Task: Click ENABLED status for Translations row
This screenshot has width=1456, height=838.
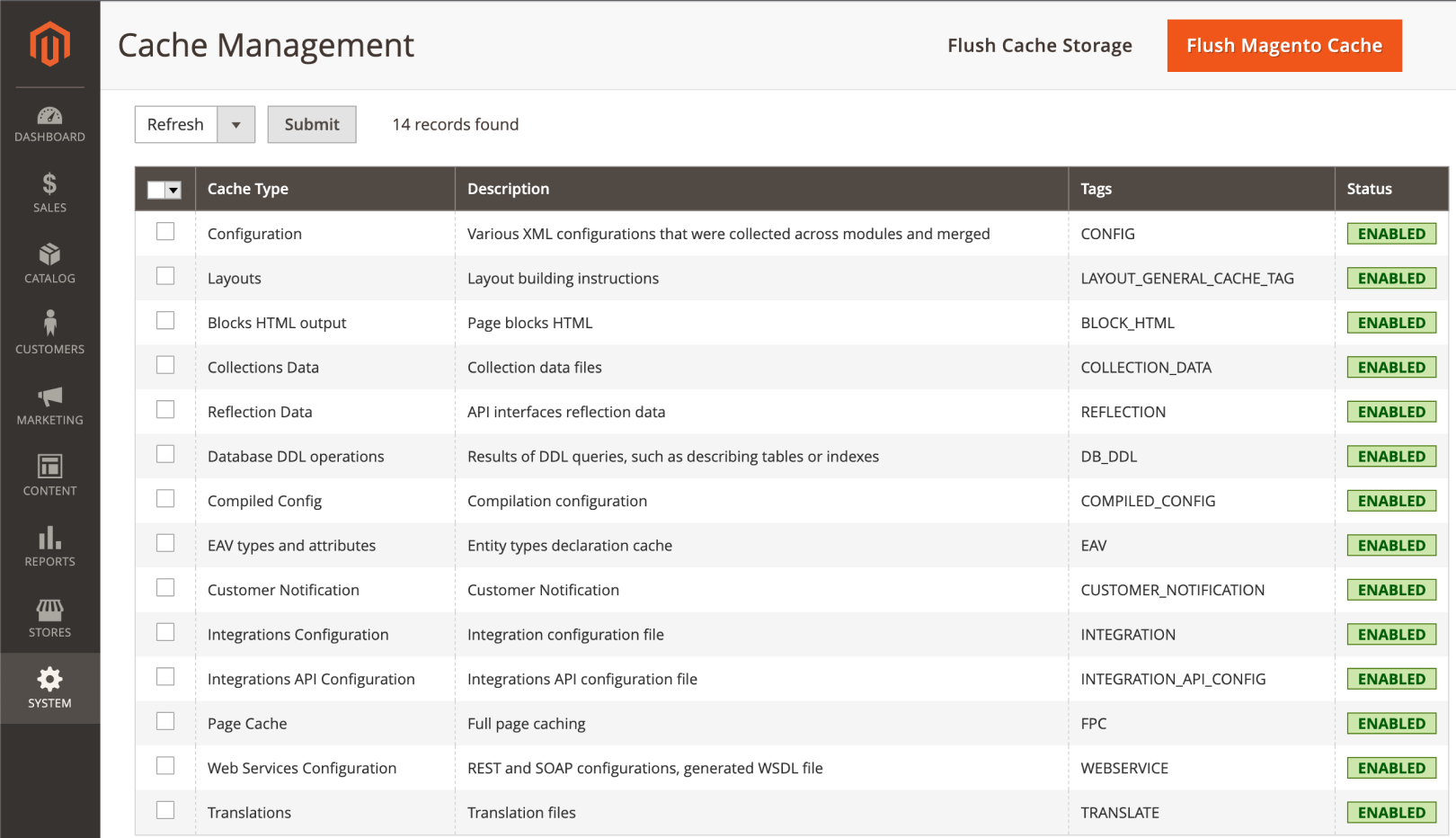Action: click(x=1391, y=813)
